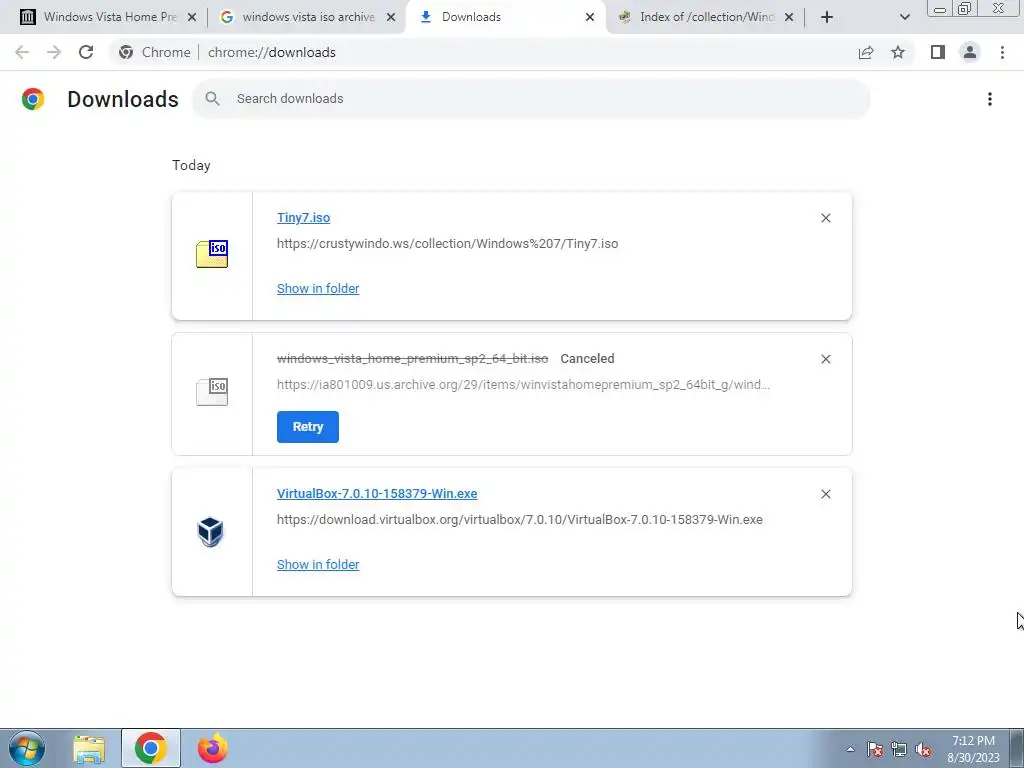Bookmark this tab with the star icon
This screenshot has width=1024, height=768.
pos(898,52)
